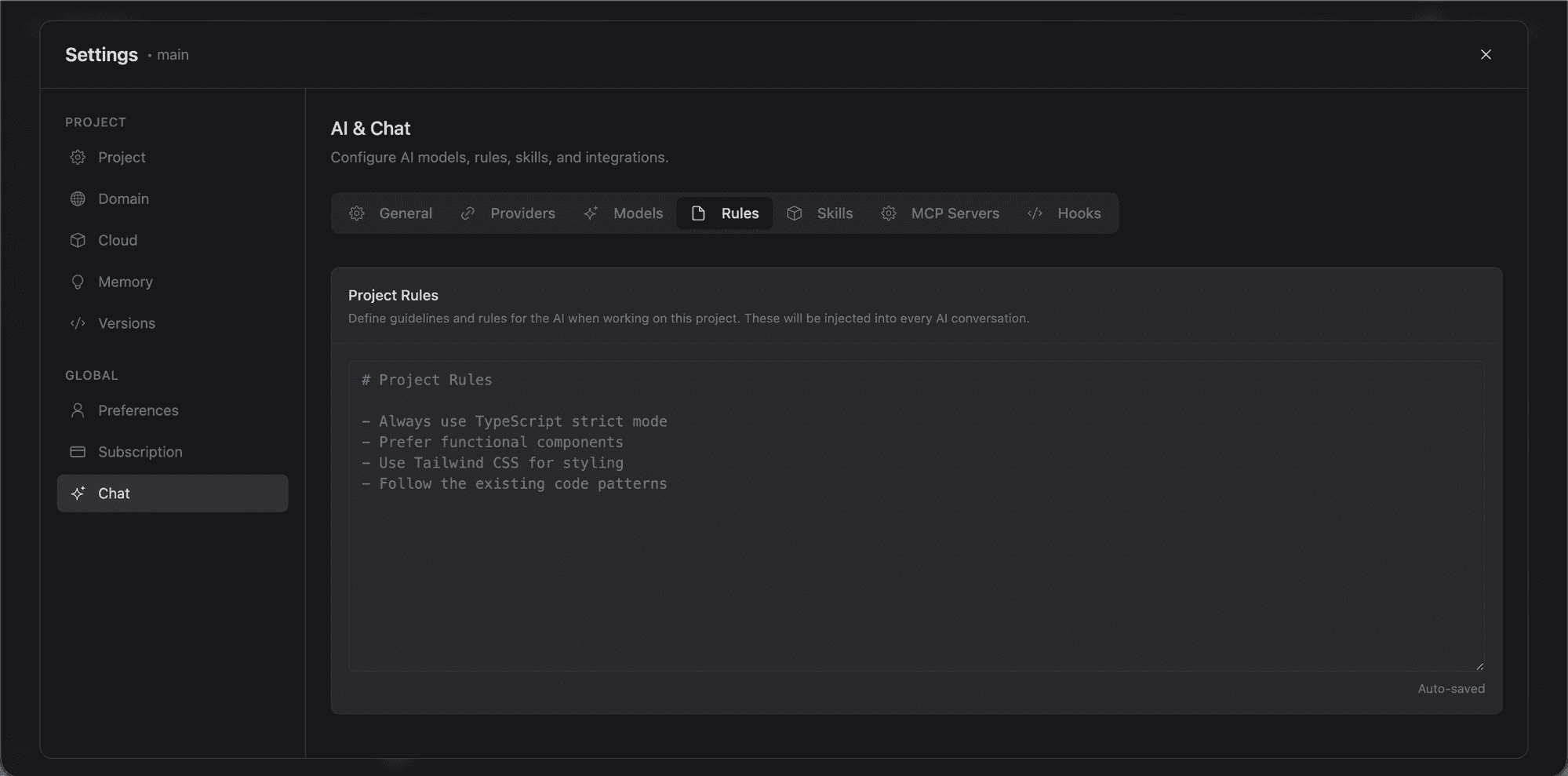The height and width of the screenshot is (776, 1568).
Task: Click the 'Auto-saved' status text
Action: pyautogui.click(x=1451, y=689)
